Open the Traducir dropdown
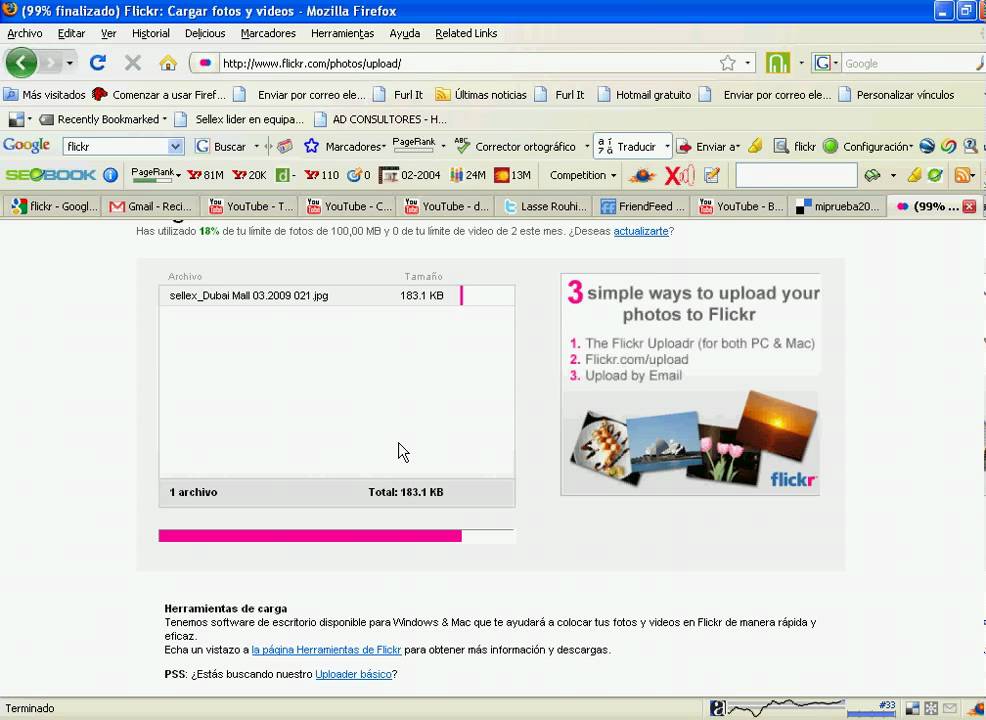Image resolution: width=986 pixels, height=720 pixels. coord(667,147)
